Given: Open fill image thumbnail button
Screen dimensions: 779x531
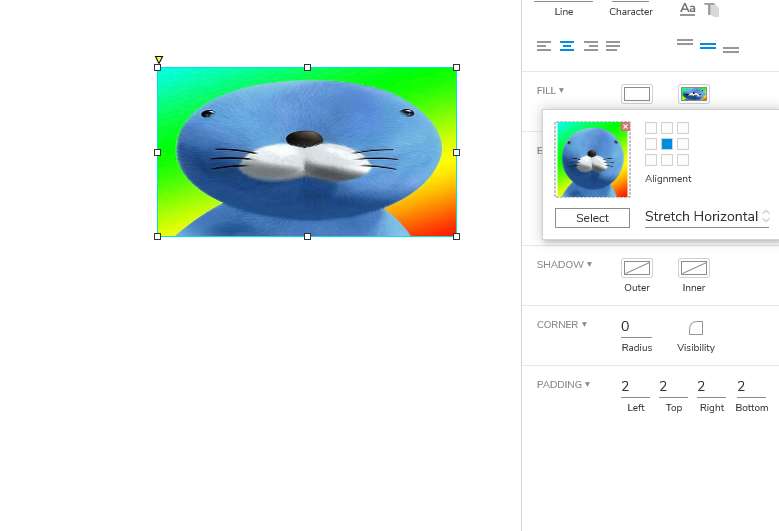Looking at the screenshot, I should tap(694, 94).
